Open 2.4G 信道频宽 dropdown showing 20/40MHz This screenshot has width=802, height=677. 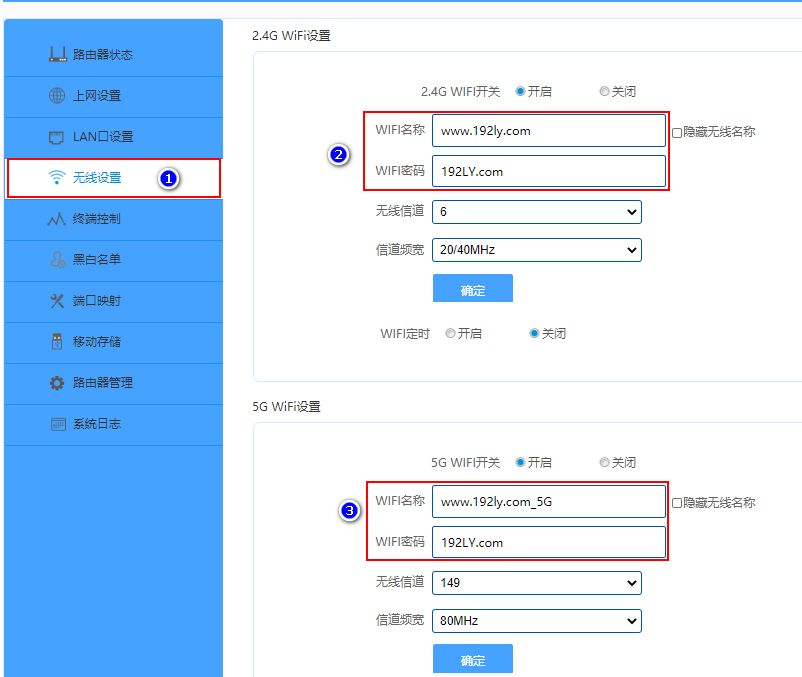coord(537,250)
